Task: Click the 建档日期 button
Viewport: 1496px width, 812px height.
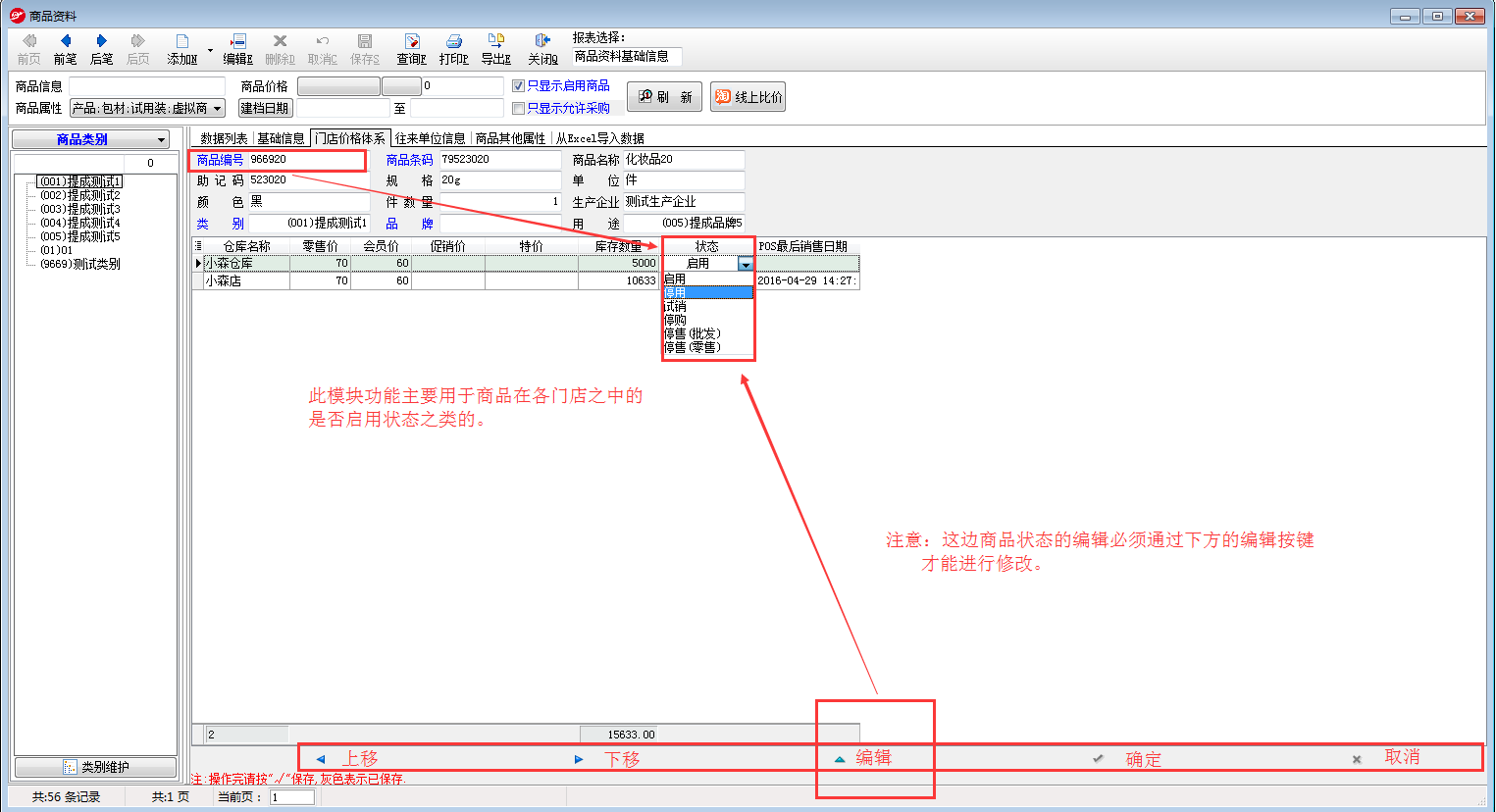Action: coord(265,108)
